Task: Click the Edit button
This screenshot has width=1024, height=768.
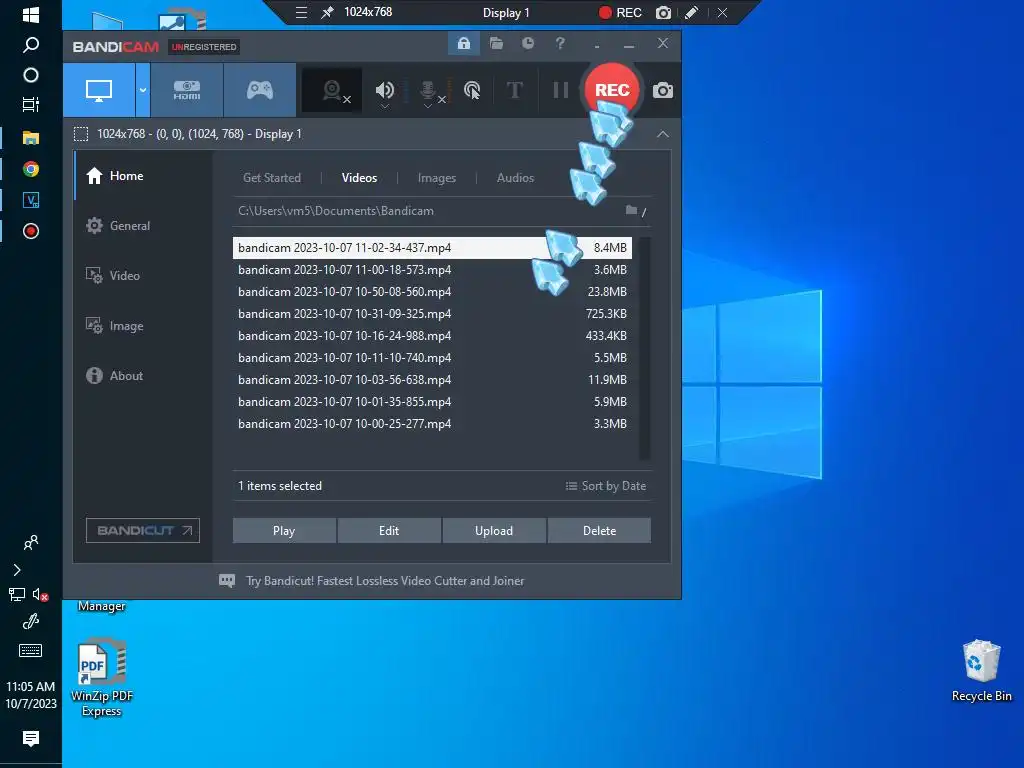Action: pyautogui.click(x=389, y=531)
